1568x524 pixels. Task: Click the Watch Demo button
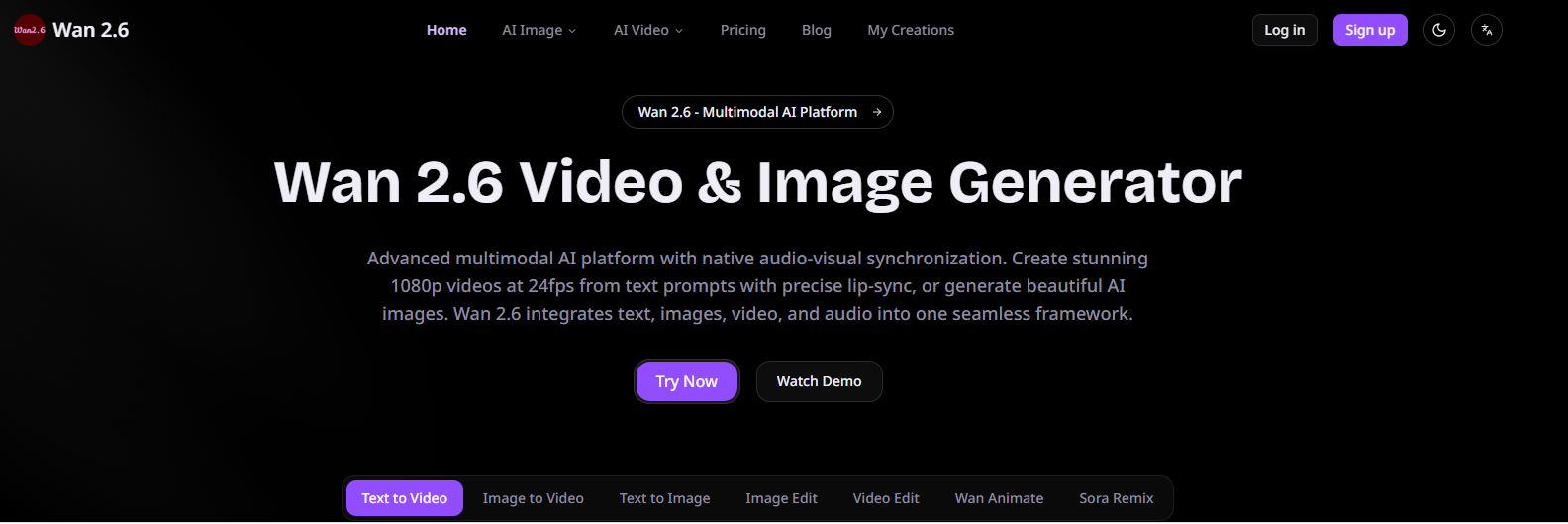[x=819, y=381]
